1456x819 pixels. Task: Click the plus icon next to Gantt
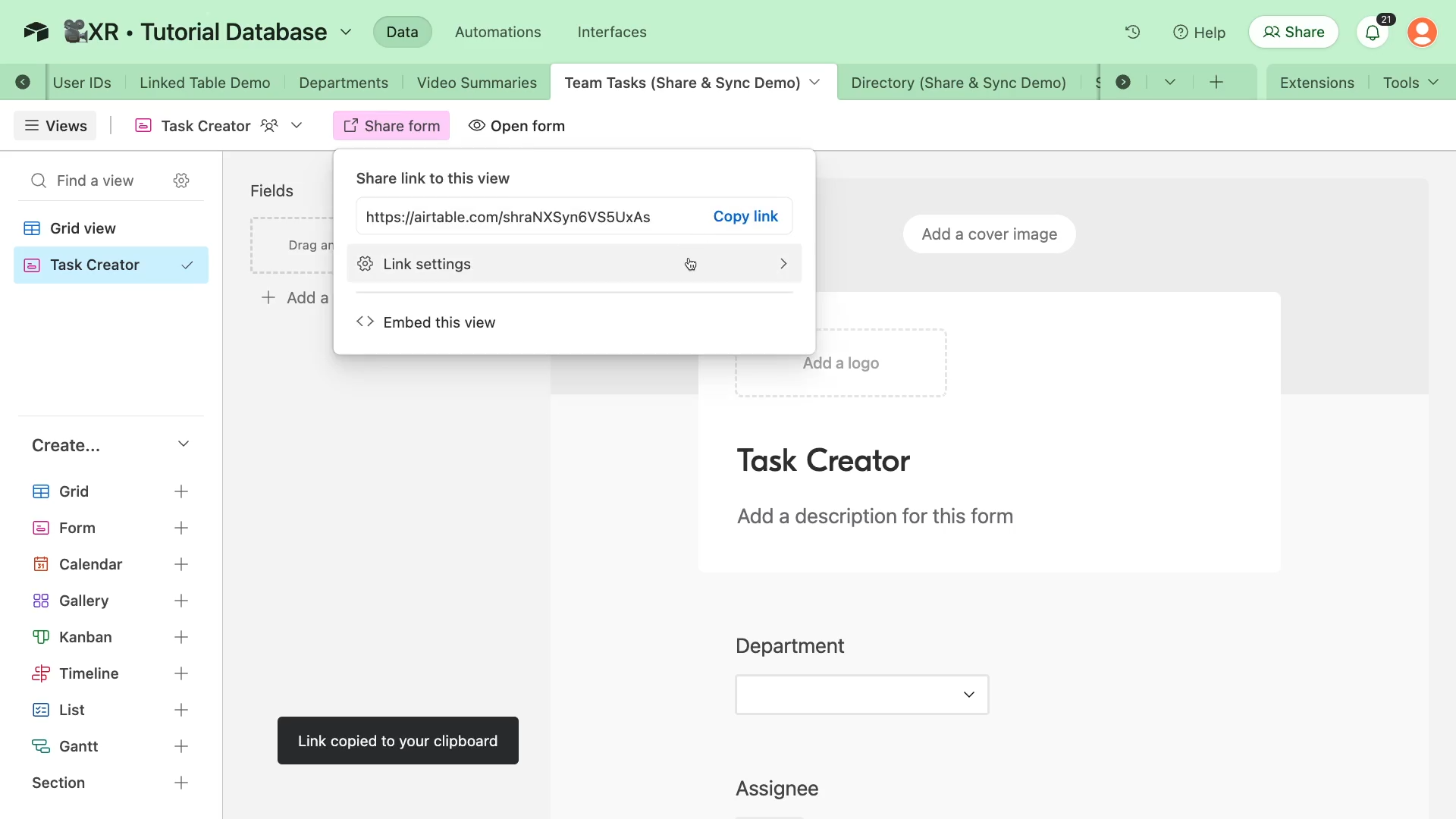(181, 746)
